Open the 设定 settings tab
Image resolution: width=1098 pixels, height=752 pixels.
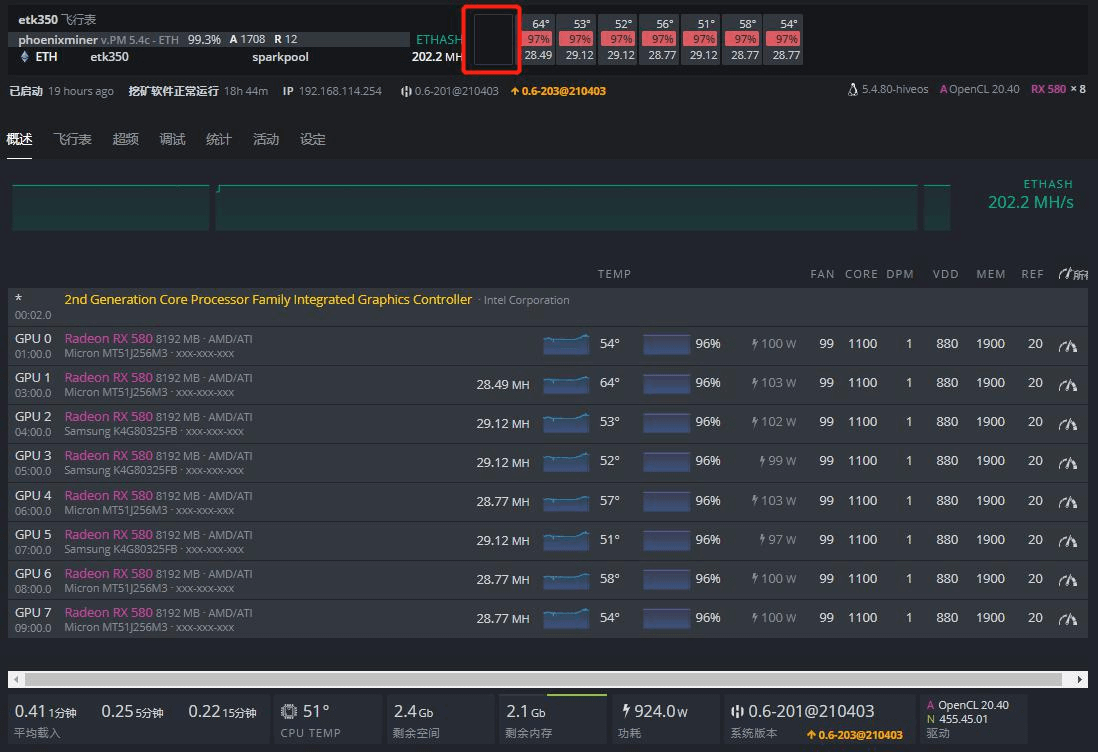coord(312,139)
